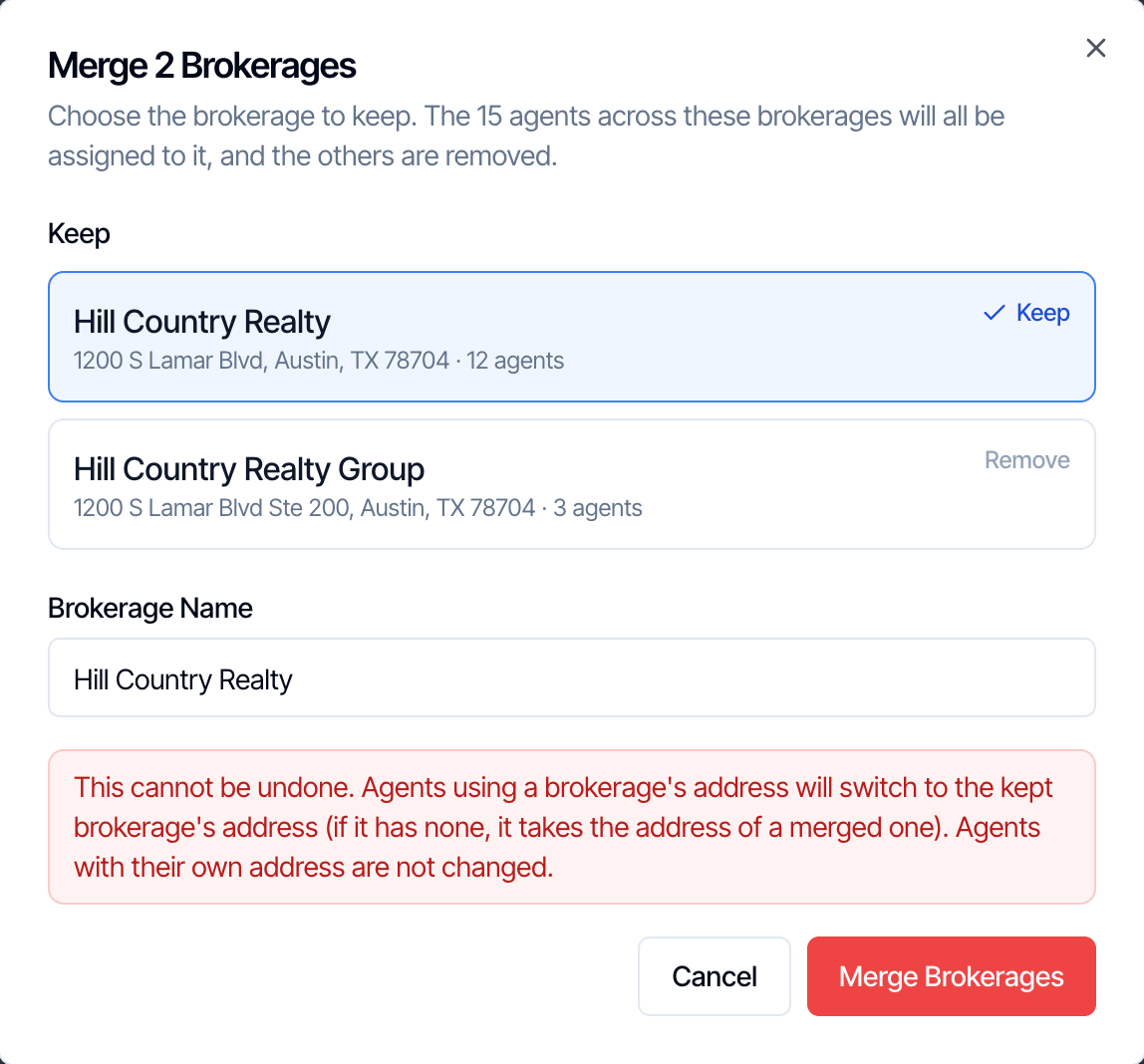The height and width of the screenshot is (1064, 1144).
Task: Click the 'Ste 200' address line with 3 agents
Action: click(358, 508)
